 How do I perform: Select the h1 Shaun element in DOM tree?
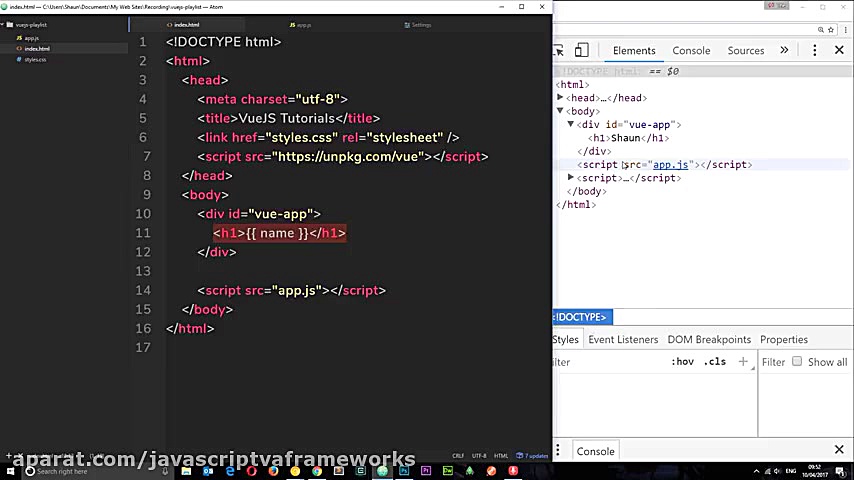(x=629, y=138)
